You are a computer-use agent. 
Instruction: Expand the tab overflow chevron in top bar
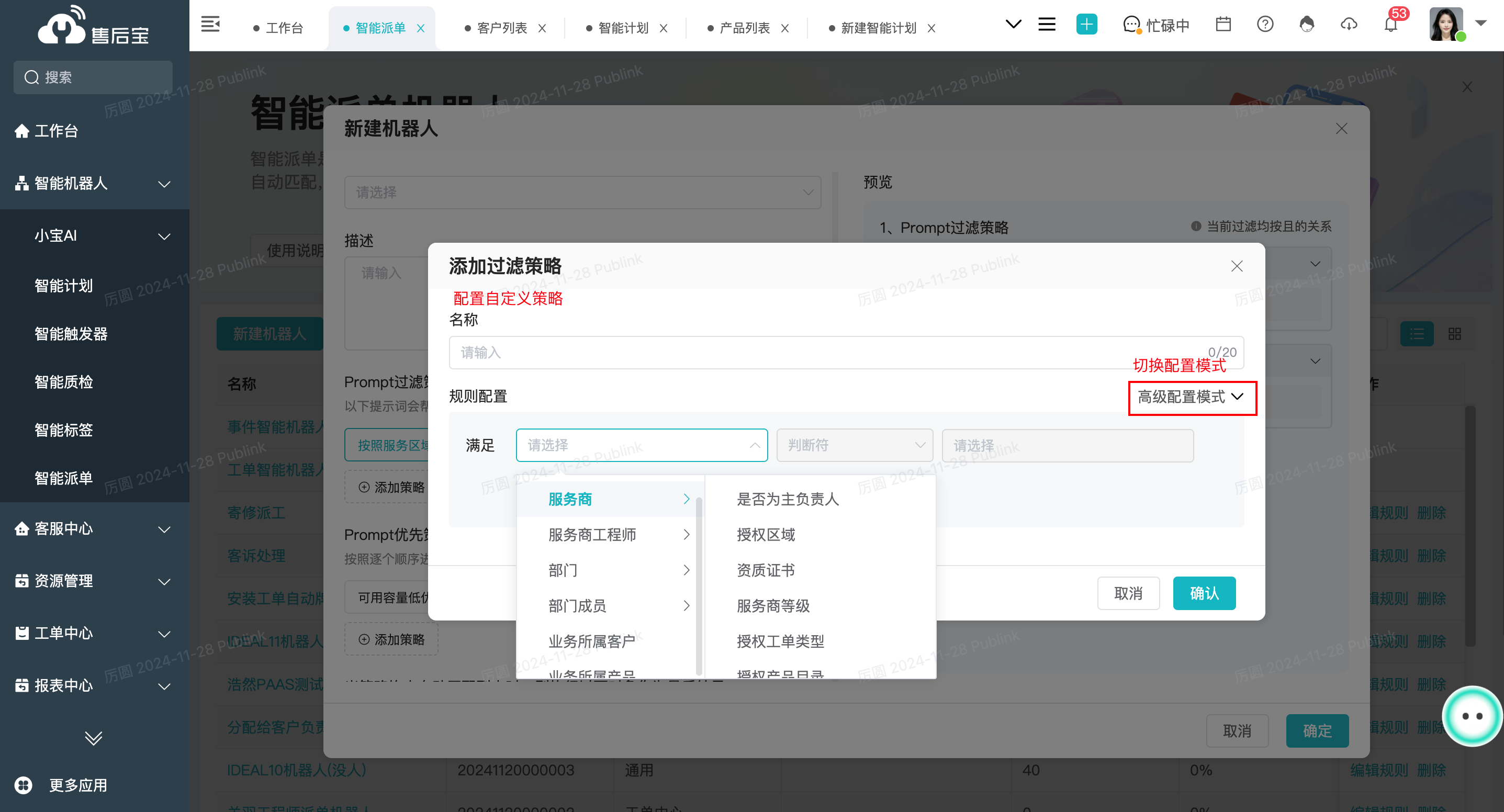(x=1014, y=25)
